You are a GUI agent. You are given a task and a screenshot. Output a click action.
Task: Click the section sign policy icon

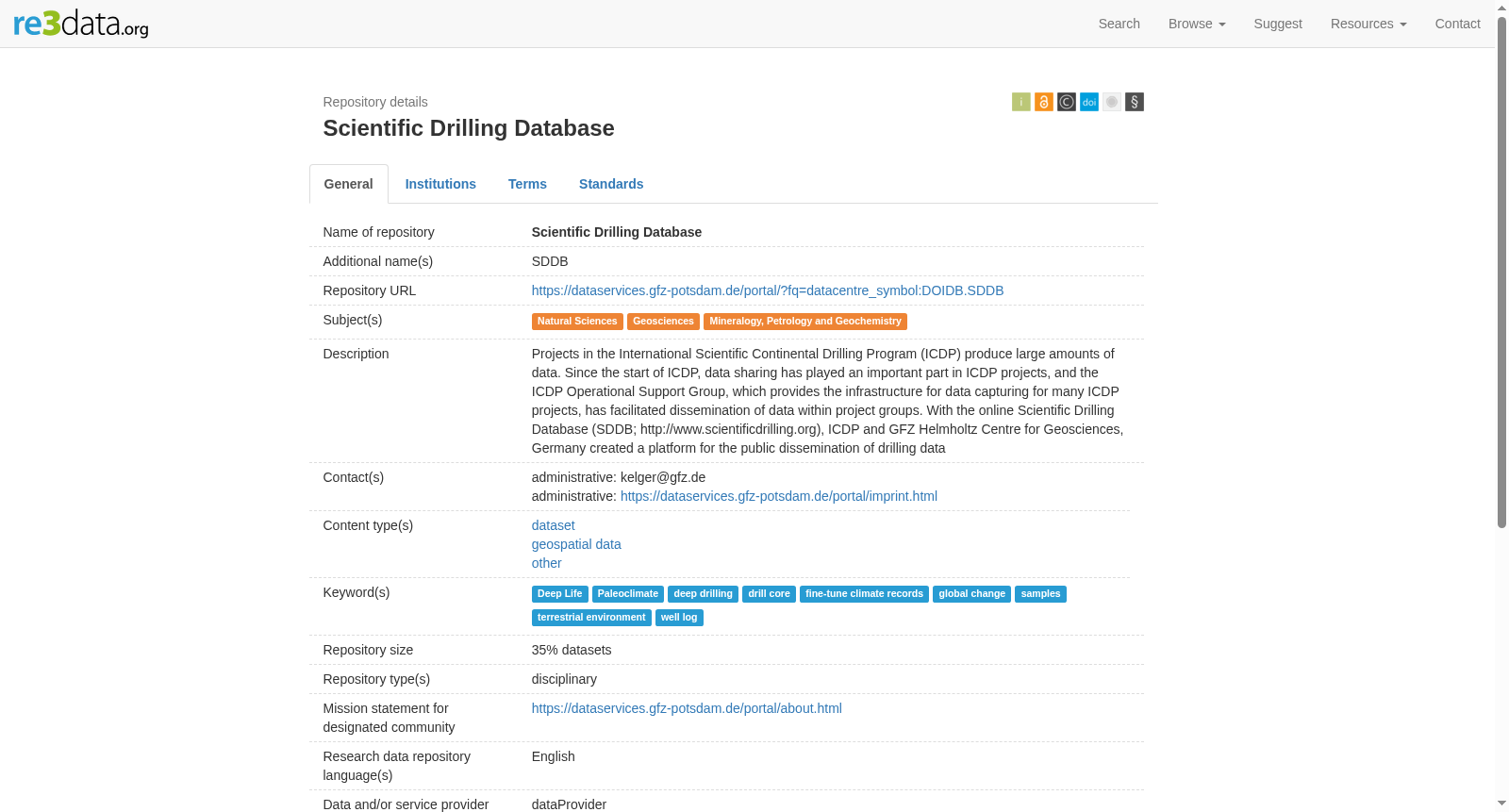pos(1134,102)
